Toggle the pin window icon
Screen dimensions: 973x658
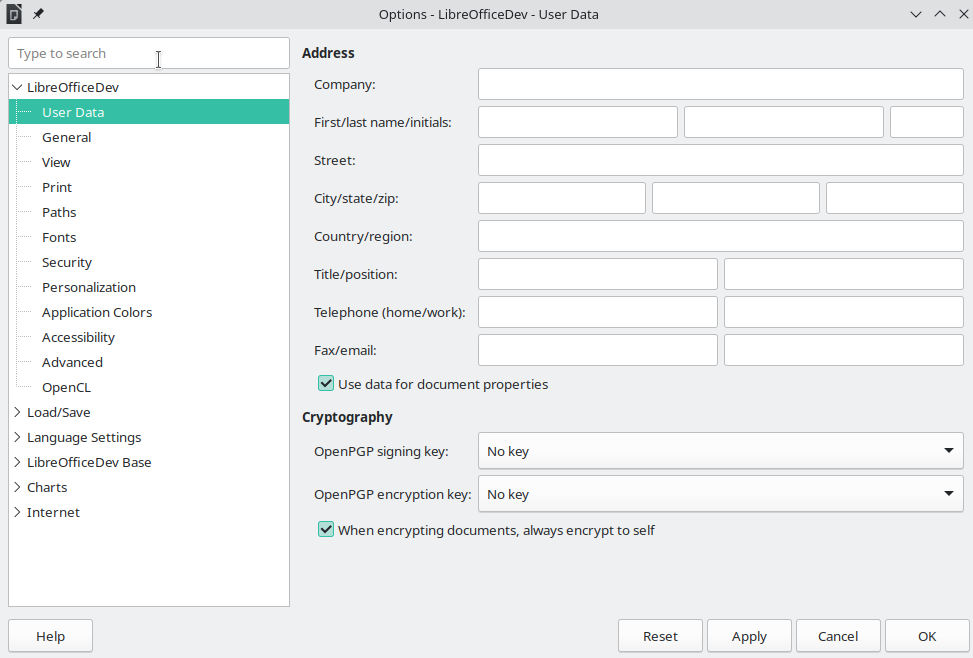38,14
